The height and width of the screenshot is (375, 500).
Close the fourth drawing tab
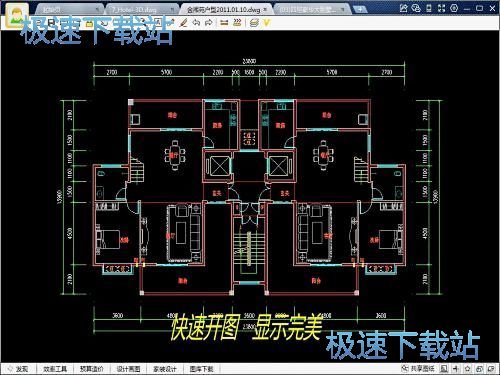coord(342,10)
